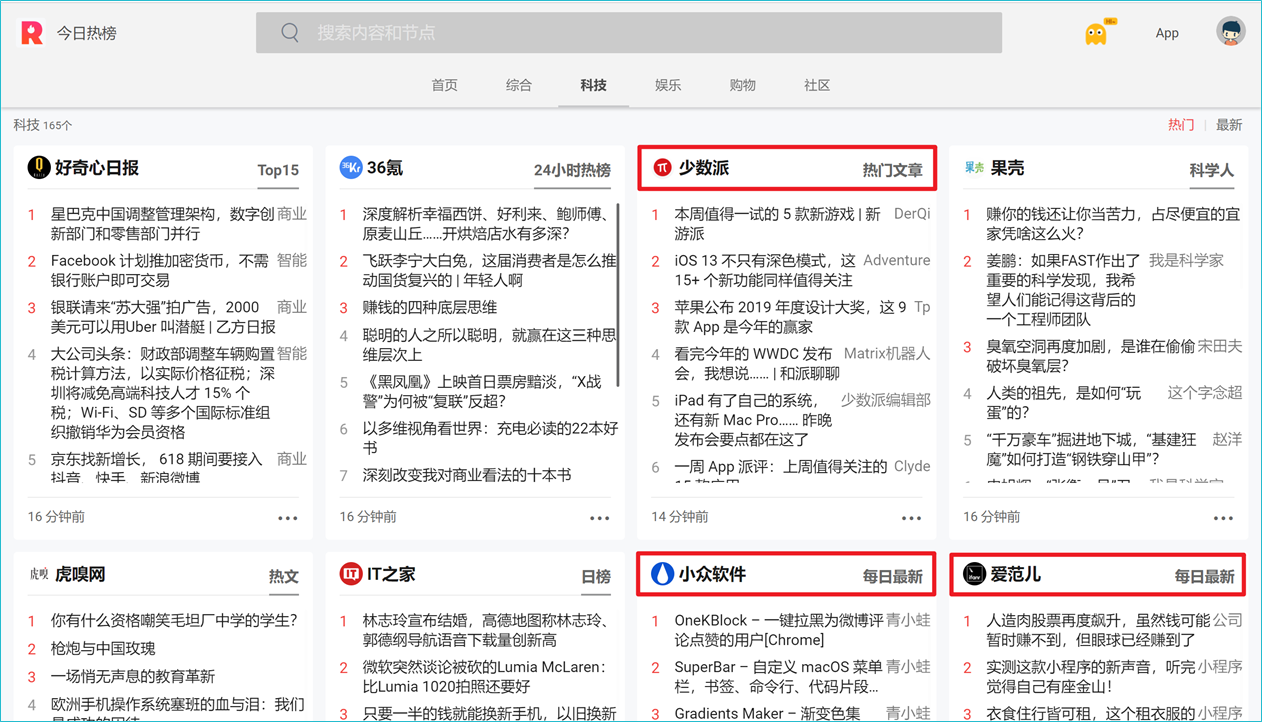Open article 臭氧空洞再度加剧
The height and width of the screenshot is (722, 1262).
[x=1091, y=356]
